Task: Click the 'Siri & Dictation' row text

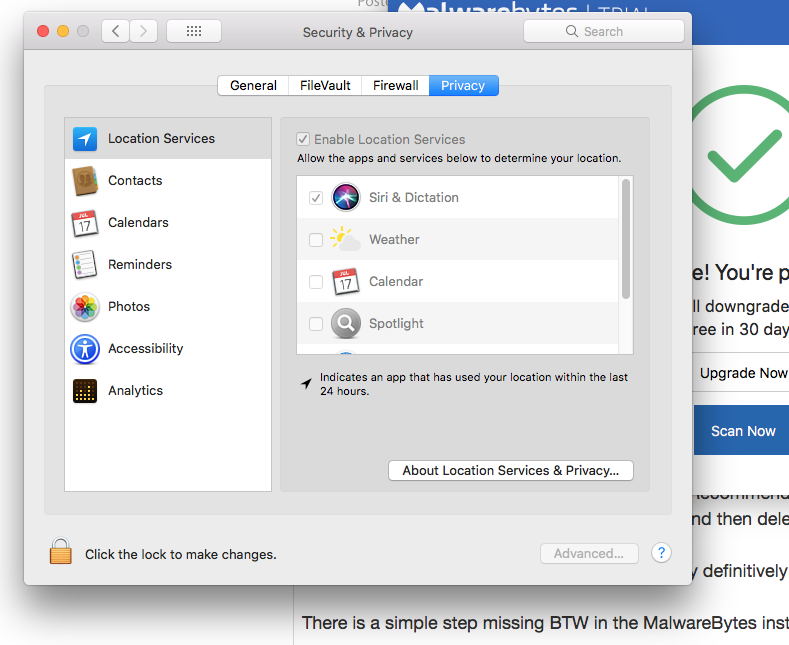Action: tap(414, 197)
